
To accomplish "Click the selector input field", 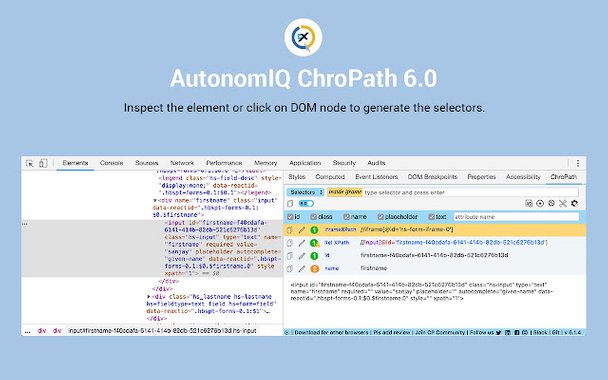I will pyautogui.click(x=471, y=192).
